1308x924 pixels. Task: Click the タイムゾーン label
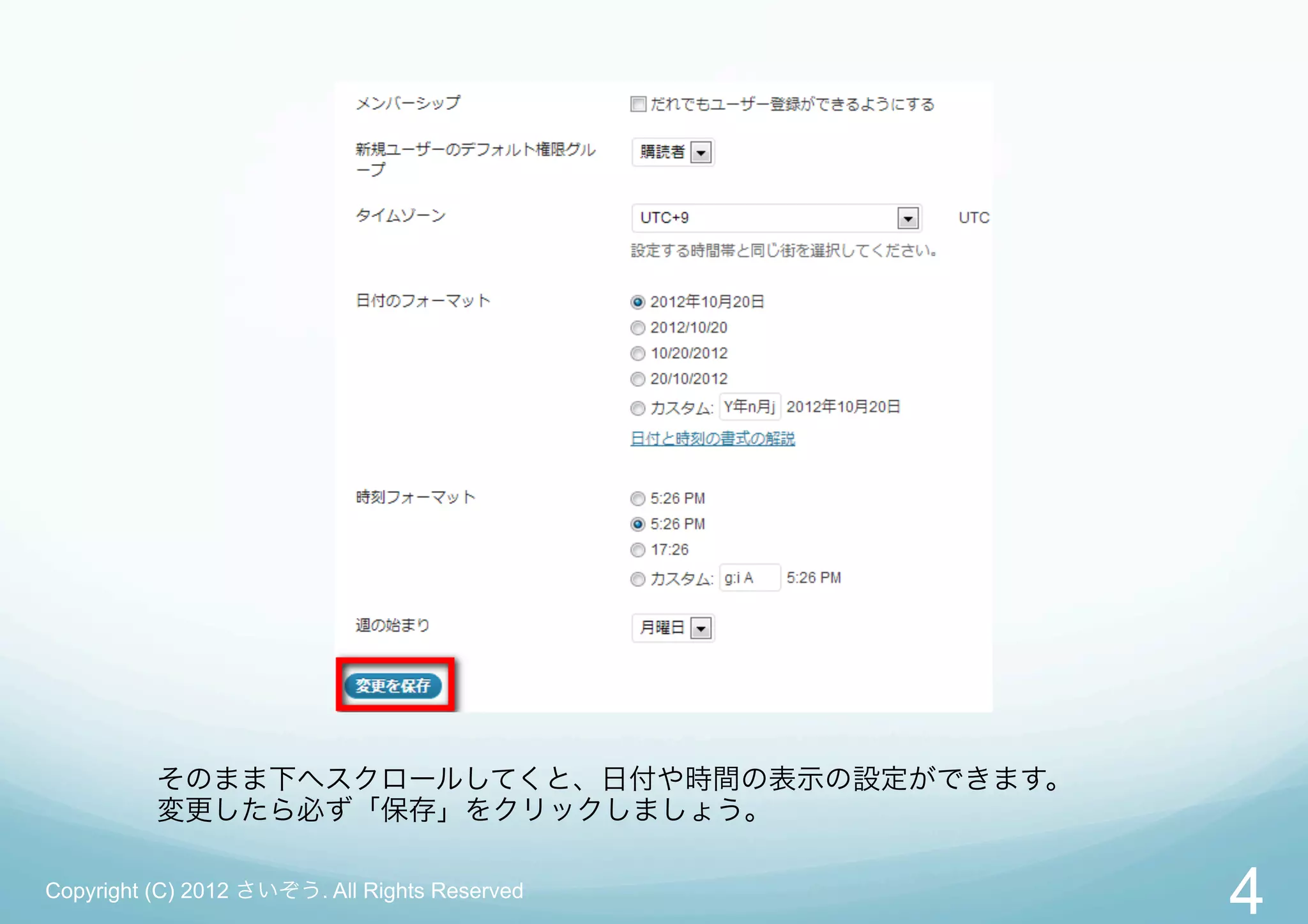tap(400, 216)
